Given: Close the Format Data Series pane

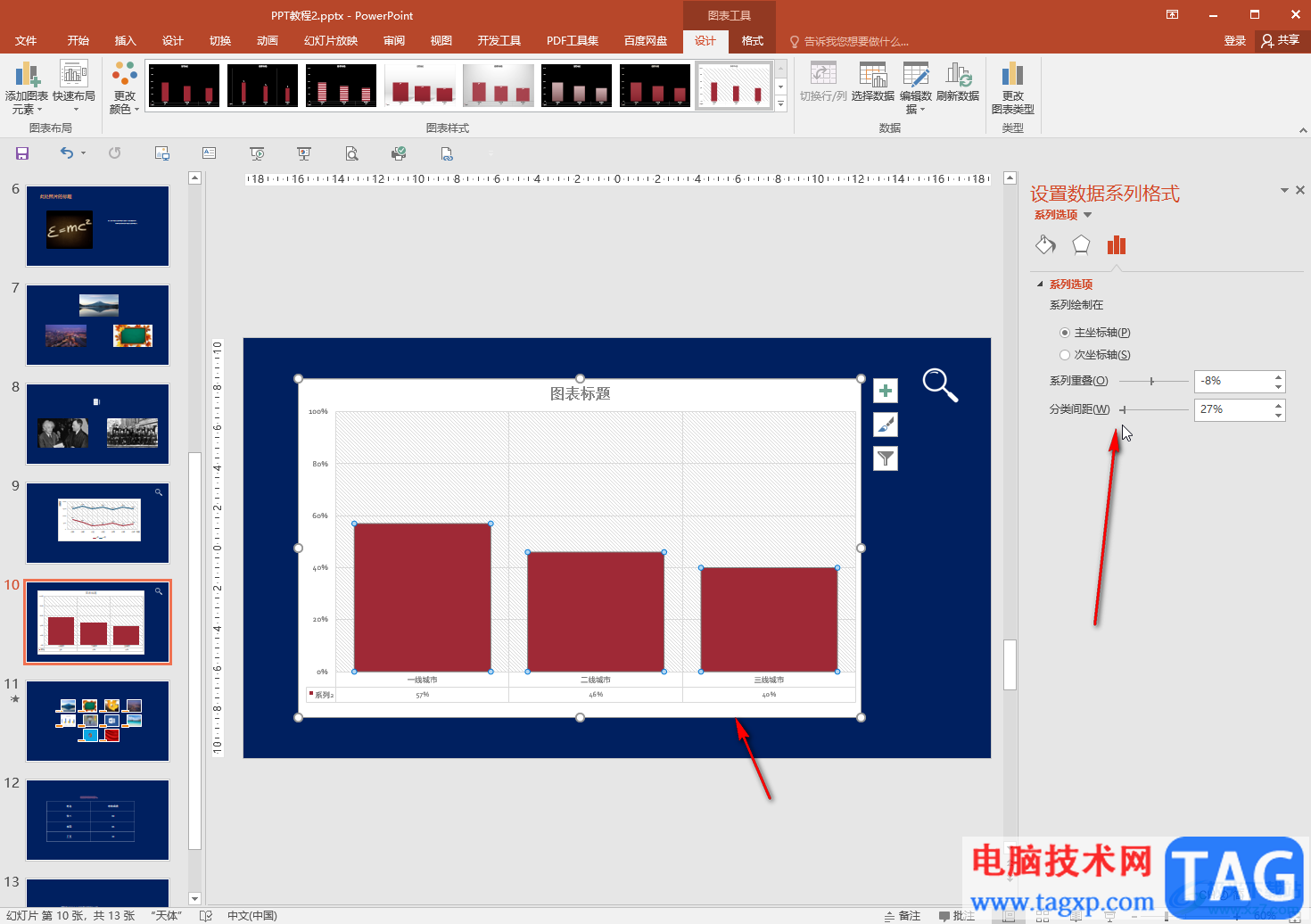Looking at the screenshot, I should pos(1300,190).
